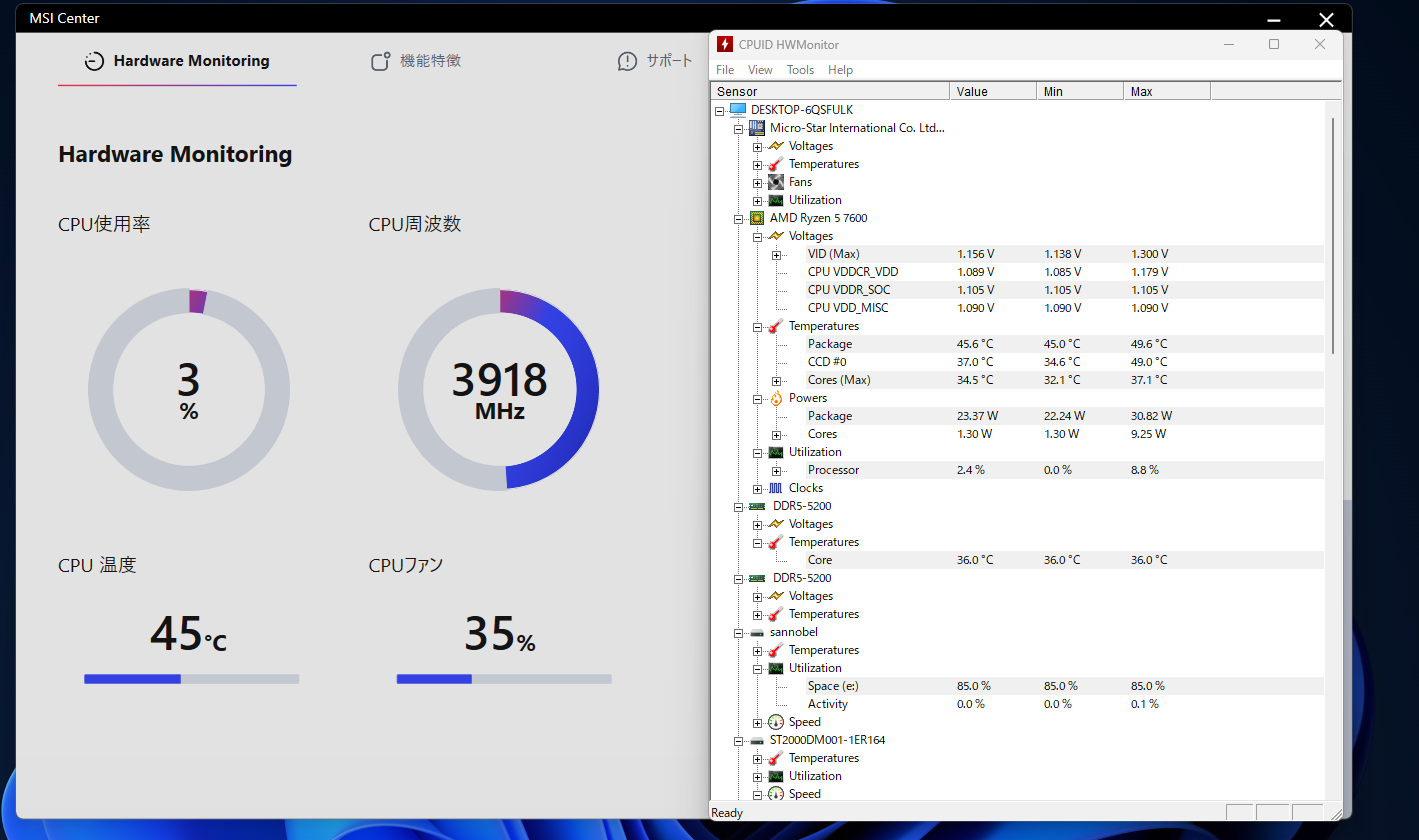Click the 機能特徴 tab icon in MSI Center
The width and height of the screenshot is (1419, 840).
click(x=380, y=61)
